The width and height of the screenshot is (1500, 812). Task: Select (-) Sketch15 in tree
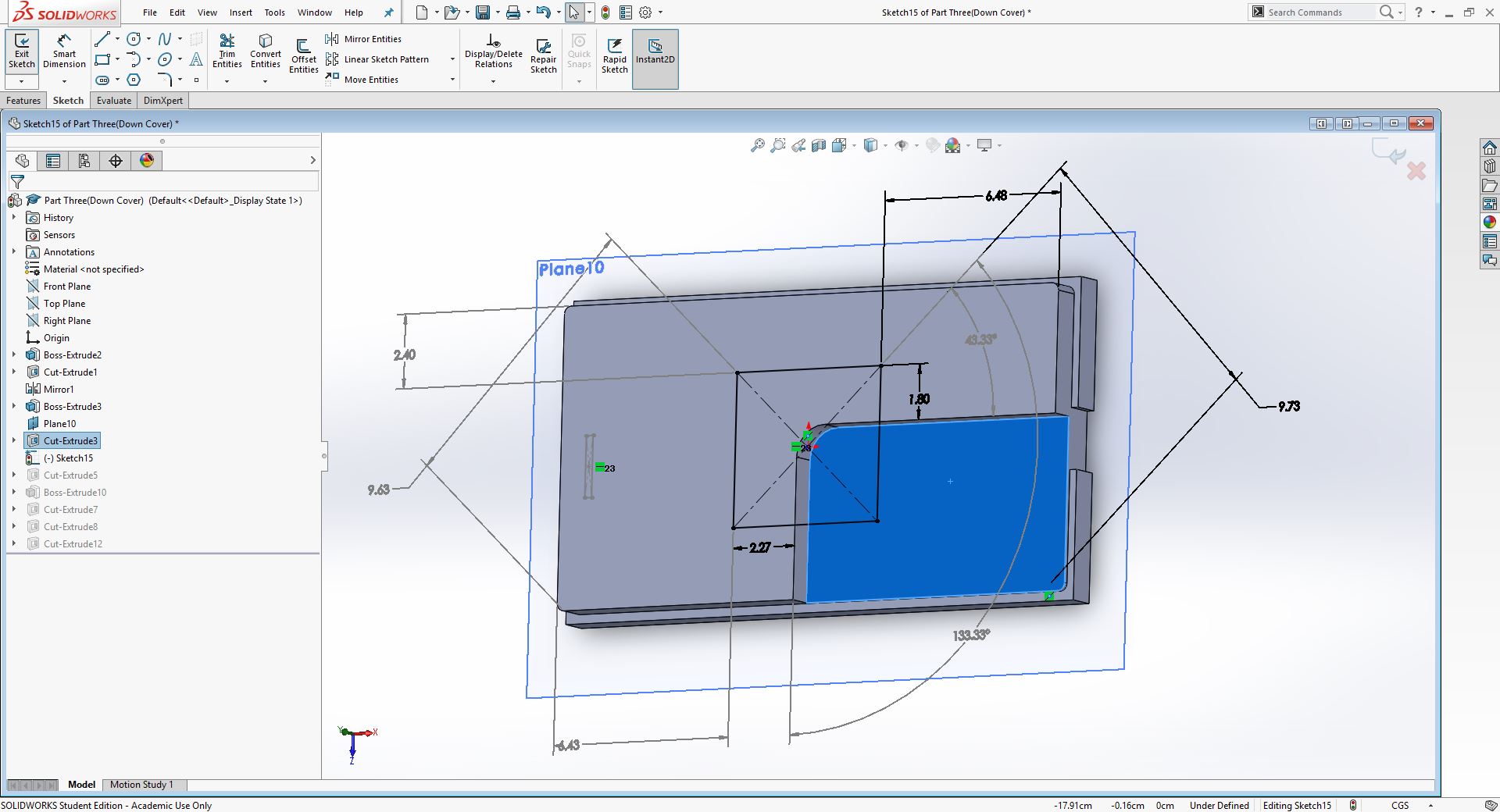pyautogui.click(x=68, y=458)
